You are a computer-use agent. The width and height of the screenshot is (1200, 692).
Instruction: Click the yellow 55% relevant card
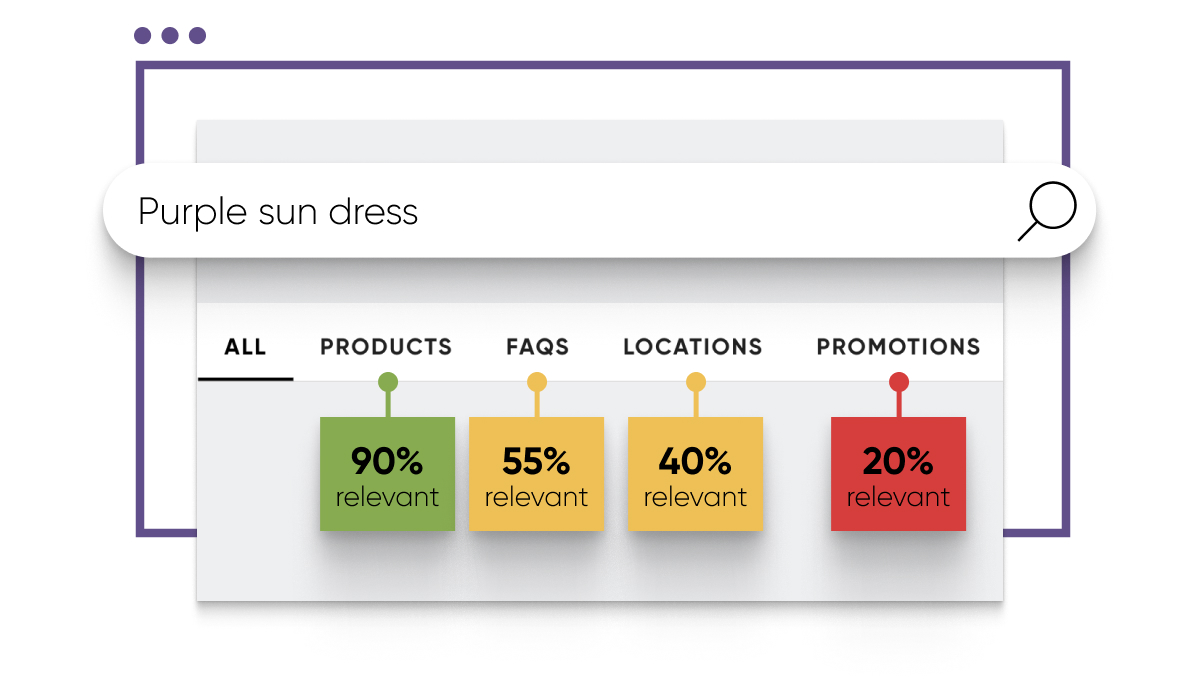pyautogui.click(x=536, y=474)
